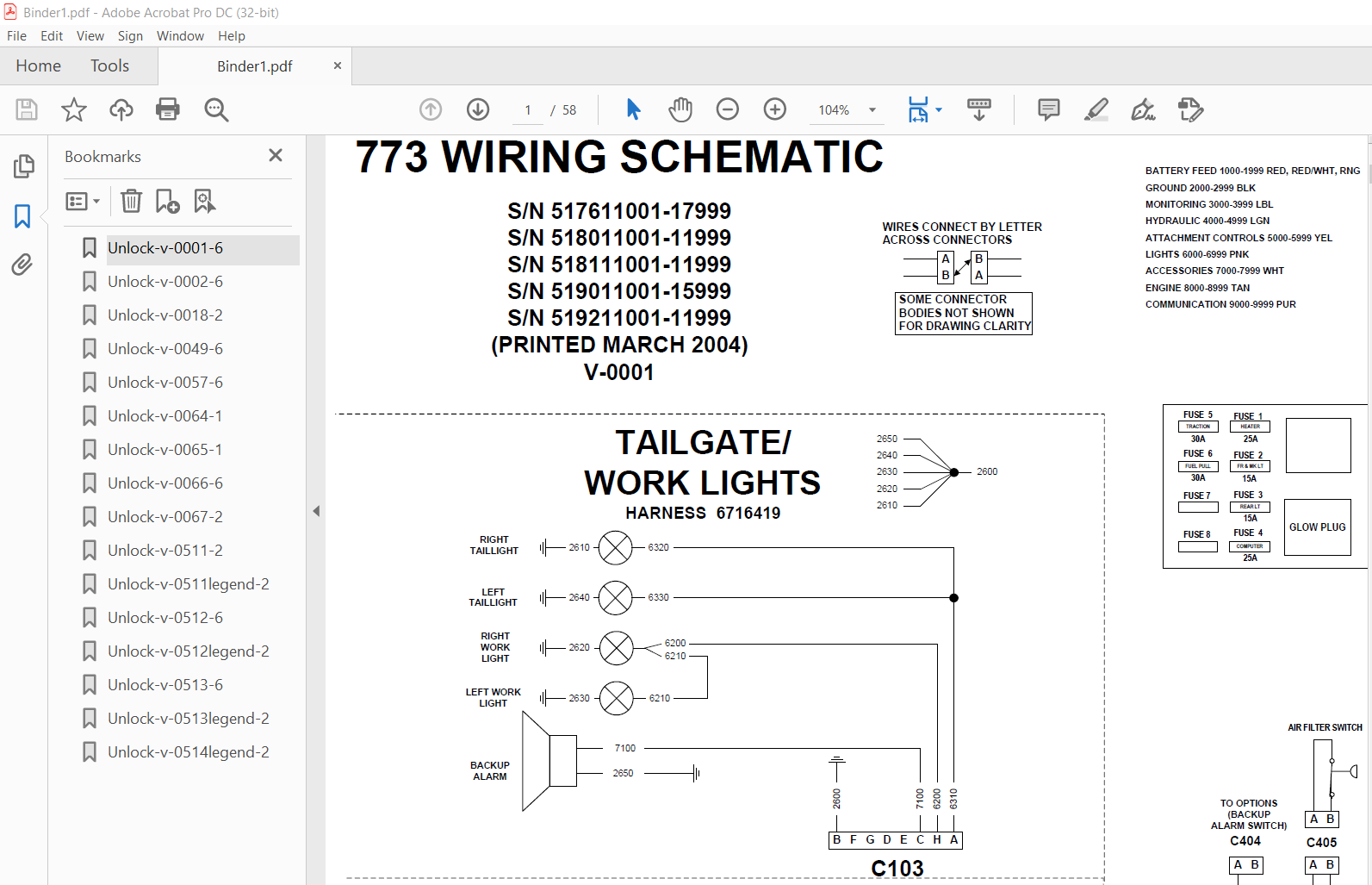The width and height of the screenshot is (1372, 885).
Task: Select bookmark Unlock-v-0511legend-2
Action: (189, 584)
